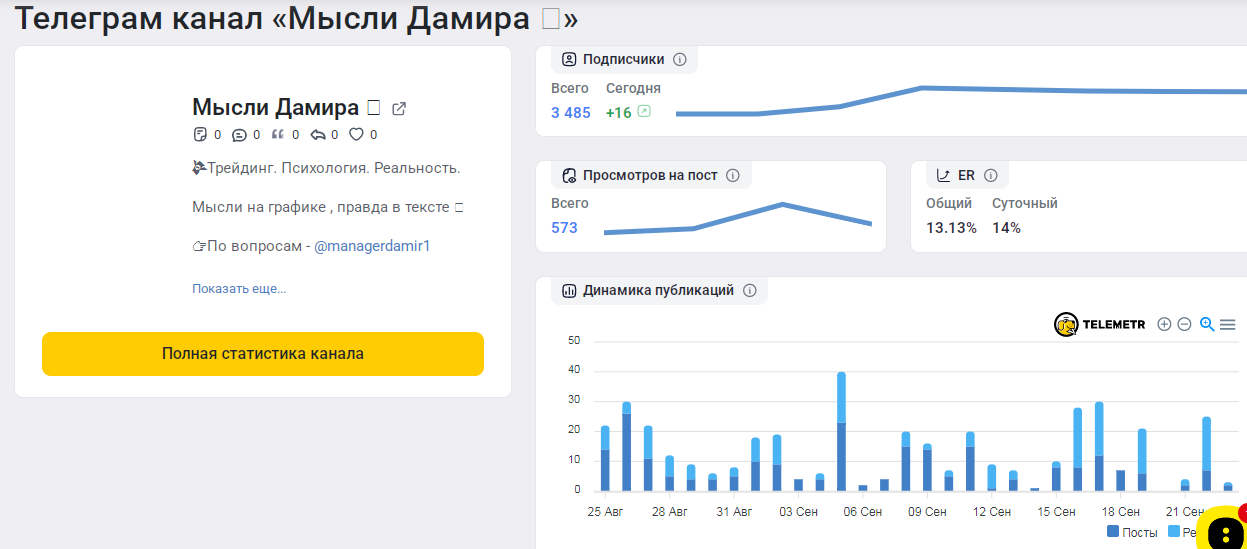The image size is (1247, 549).
Task: Open channel via external link icon
Action: (x=399, y=109)
